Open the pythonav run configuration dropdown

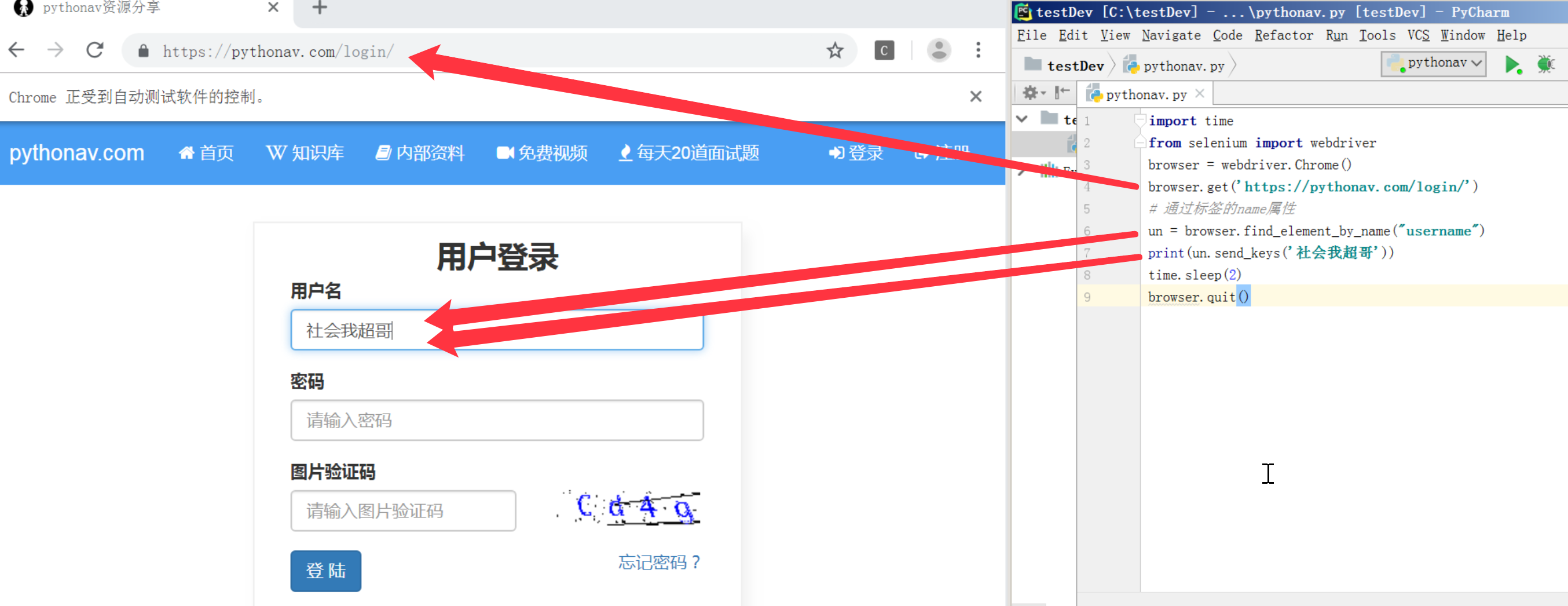pyautogui.click(x=1434, y=63)
